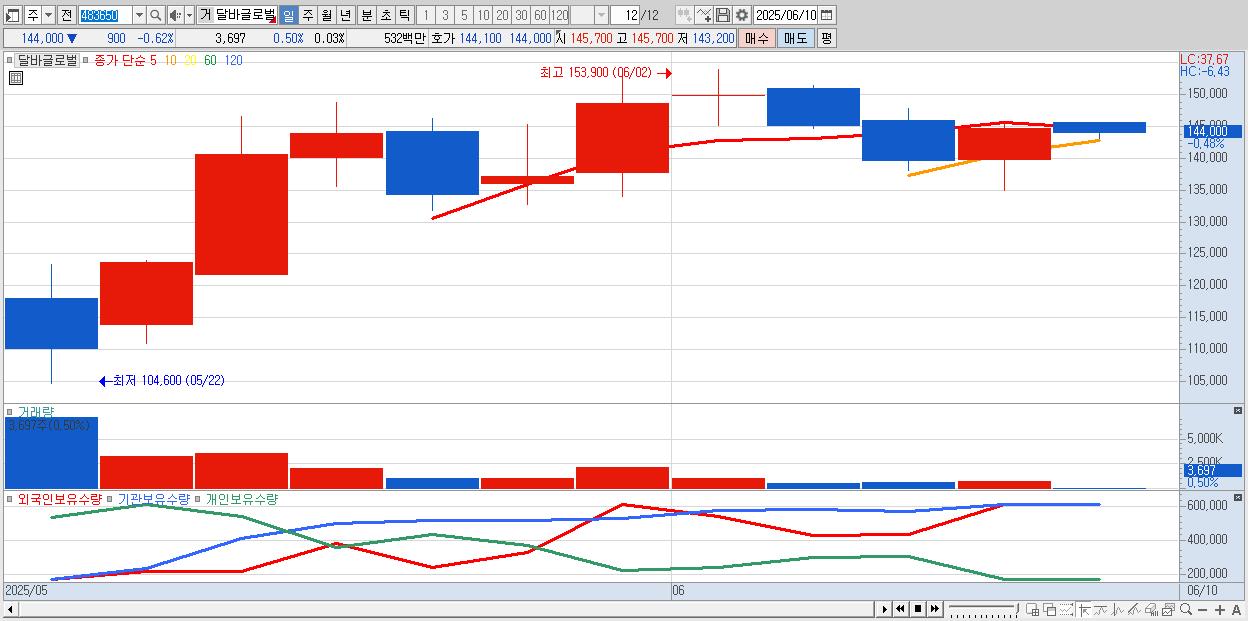1248x621 pixels.
Task: Click the 거래량 volume legend label
Action: (36, 411)
